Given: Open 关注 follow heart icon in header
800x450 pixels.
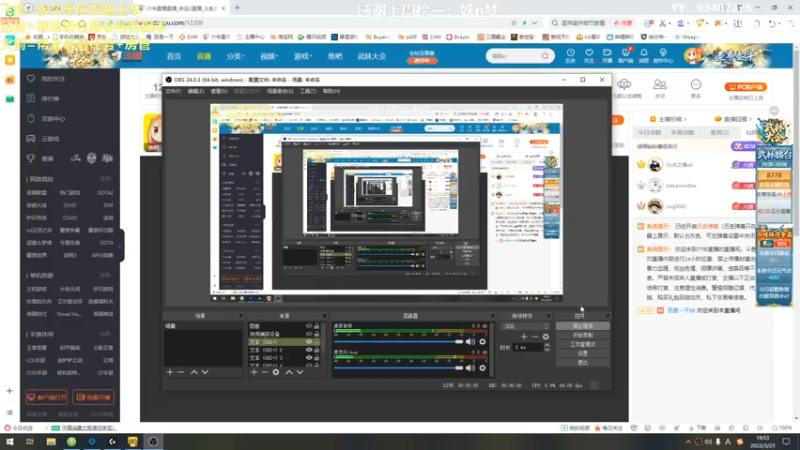Looking at the screenshot, I should click(589, 56).
